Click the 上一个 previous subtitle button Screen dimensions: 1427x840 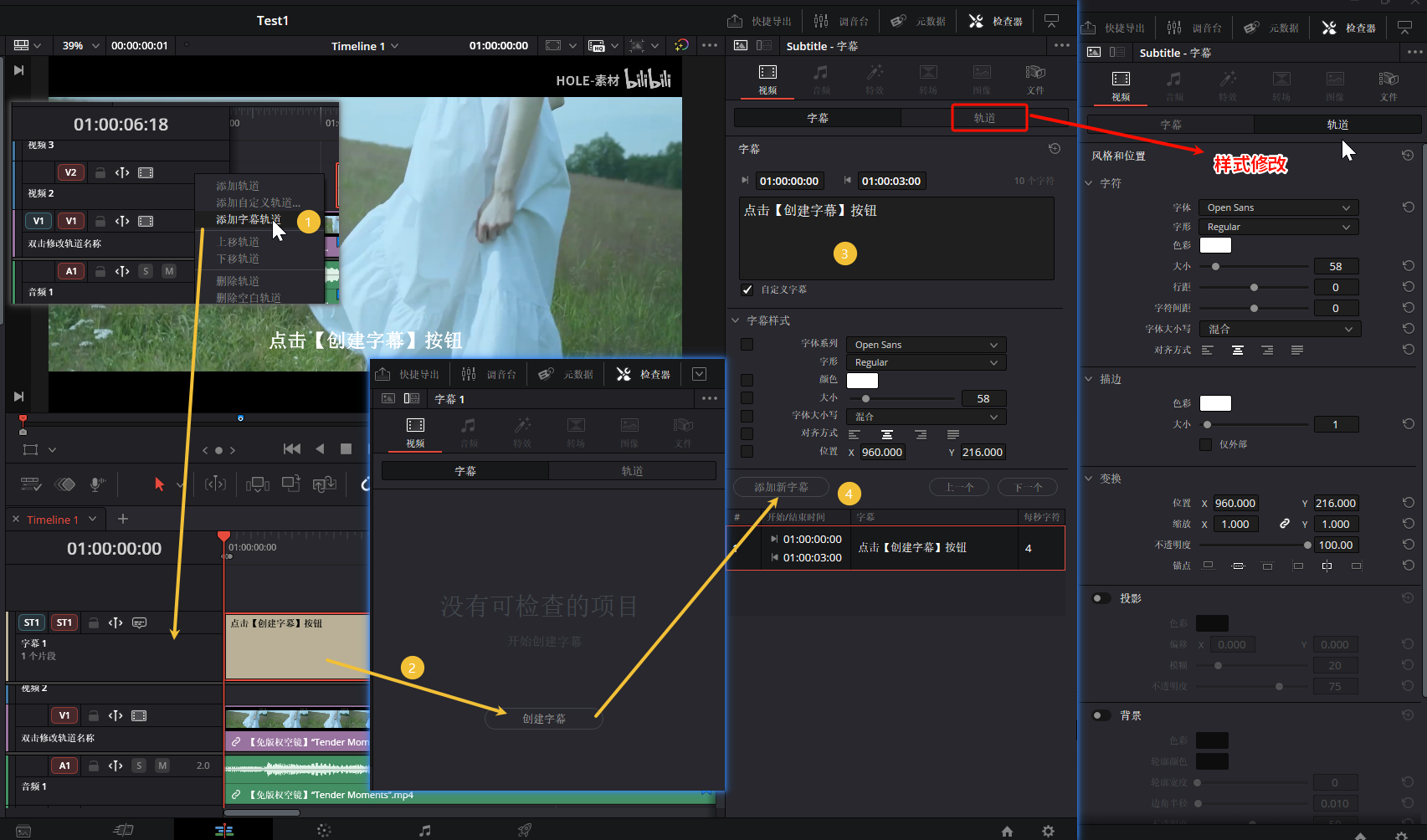959,487
